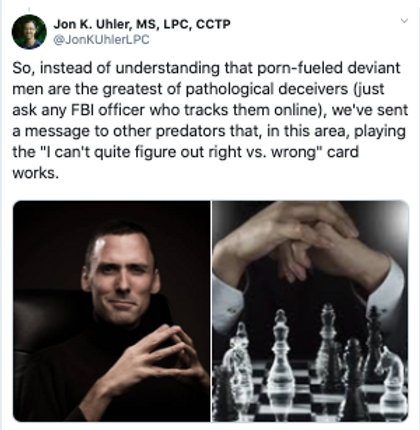Open the right photo with chess board

310,311
